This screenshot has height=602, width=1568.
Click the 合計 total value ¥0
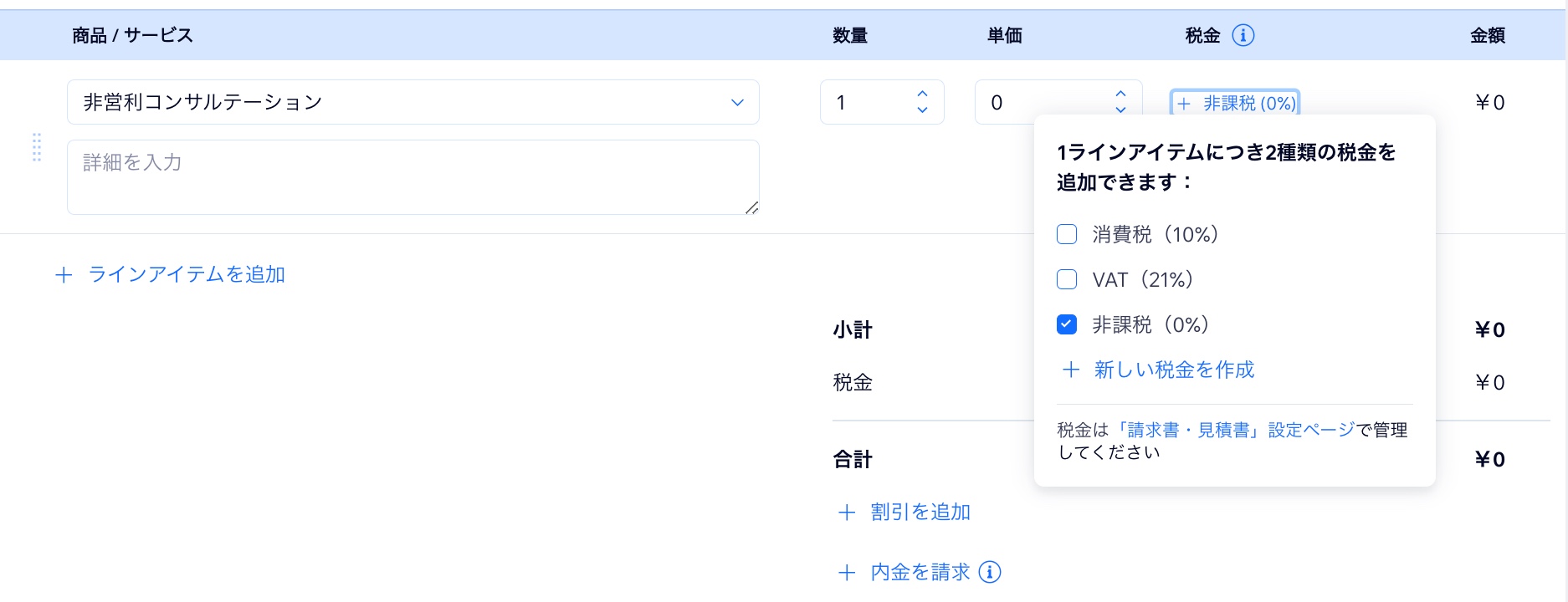tap(1490, 459)
